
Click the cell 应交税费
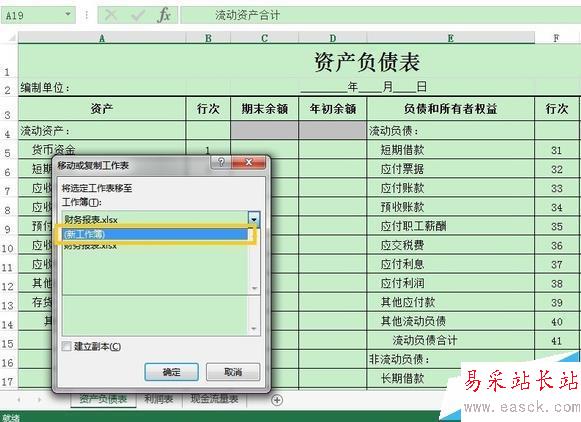tap(450, 245)
